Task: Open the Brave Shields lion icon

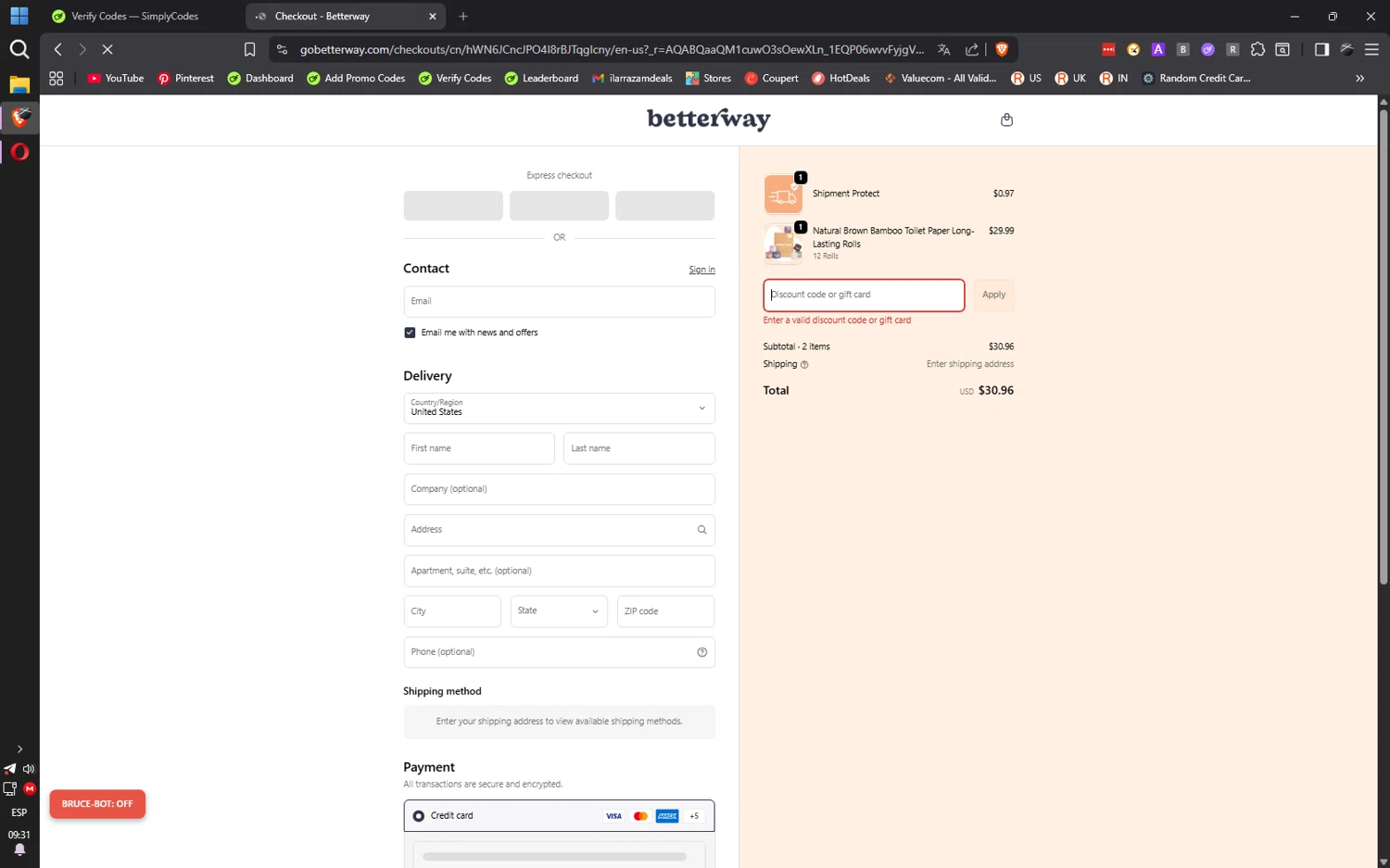Action: 1002,49
